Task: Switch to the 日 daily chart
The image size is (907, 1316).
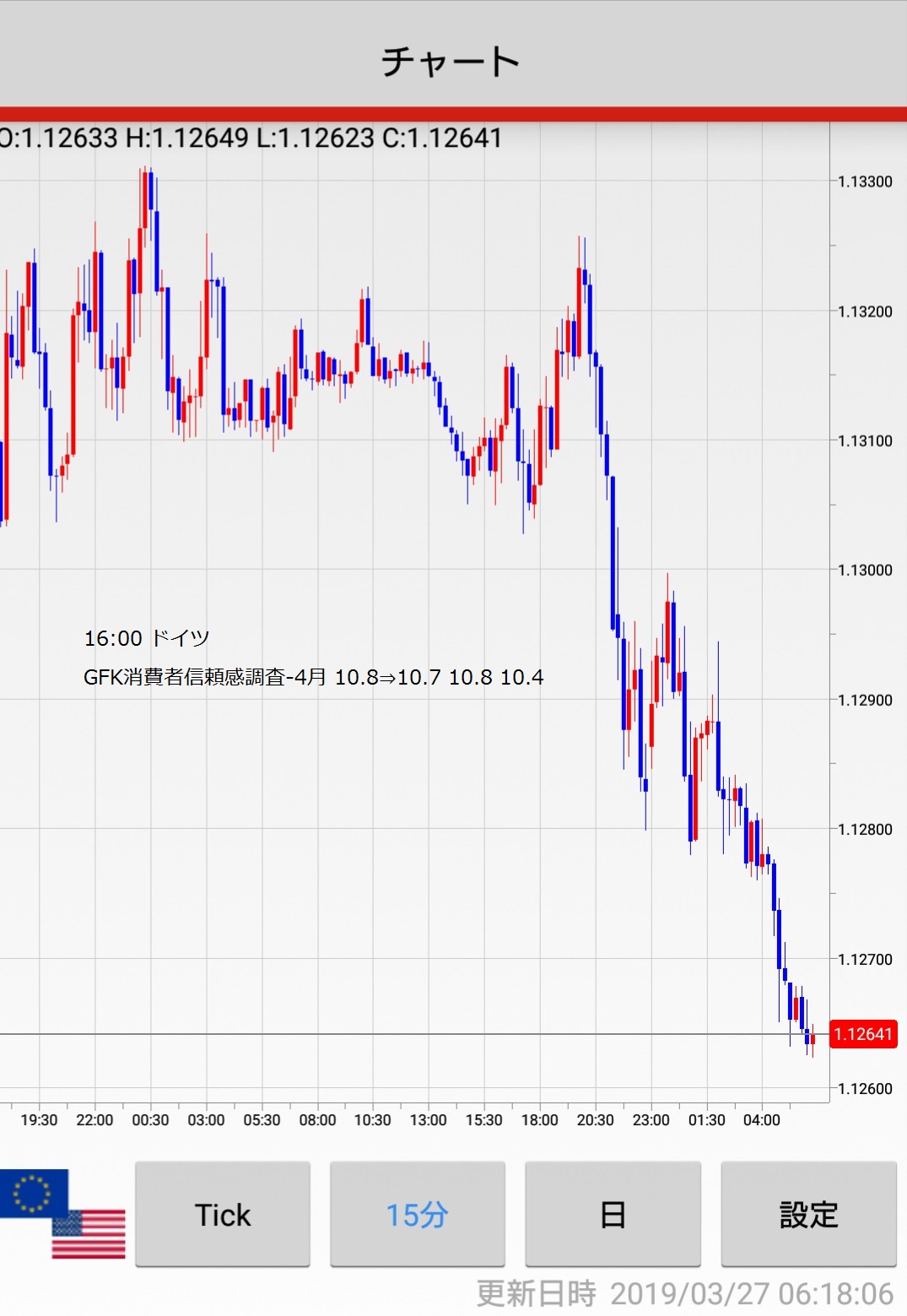Action: tap(613, 1215)
